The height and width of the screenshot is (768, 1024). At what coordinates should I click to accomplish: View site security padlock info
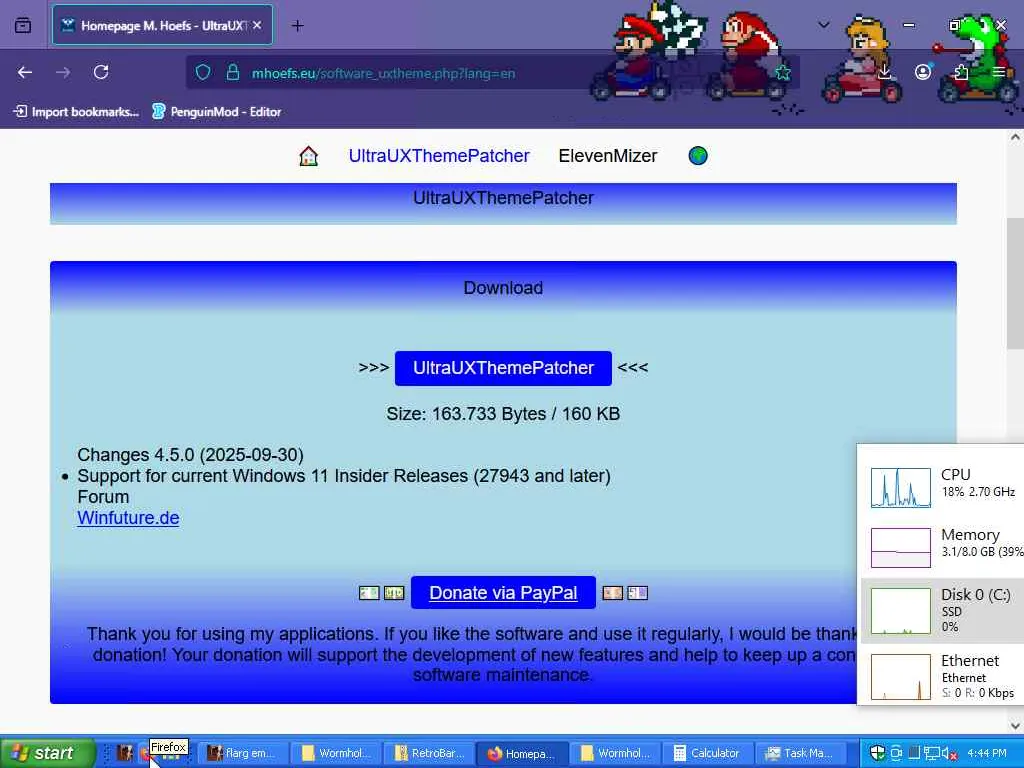[232, 72]
